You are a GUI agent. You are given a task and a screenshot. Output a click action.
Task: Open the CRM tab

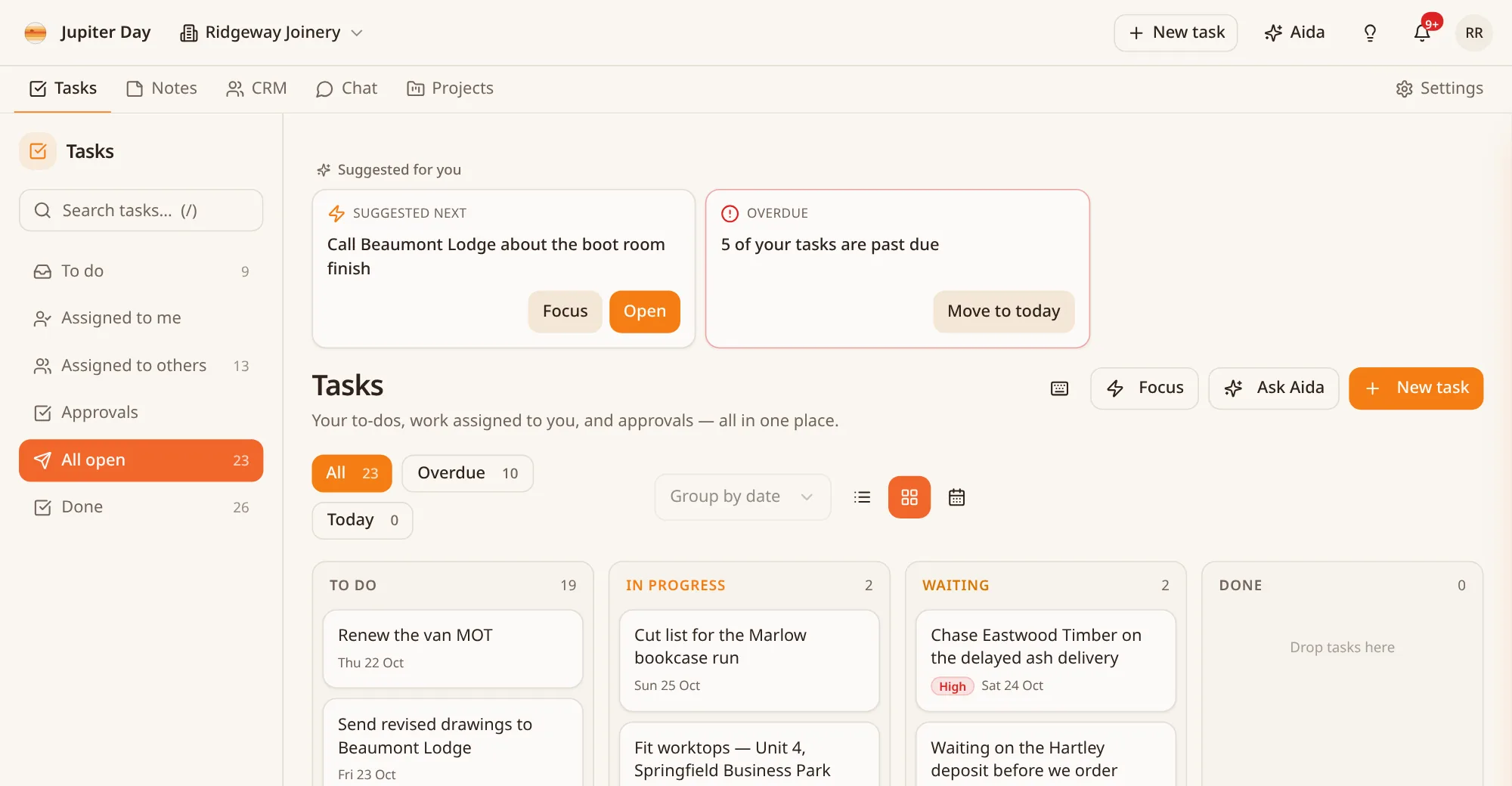coord(256,88)
